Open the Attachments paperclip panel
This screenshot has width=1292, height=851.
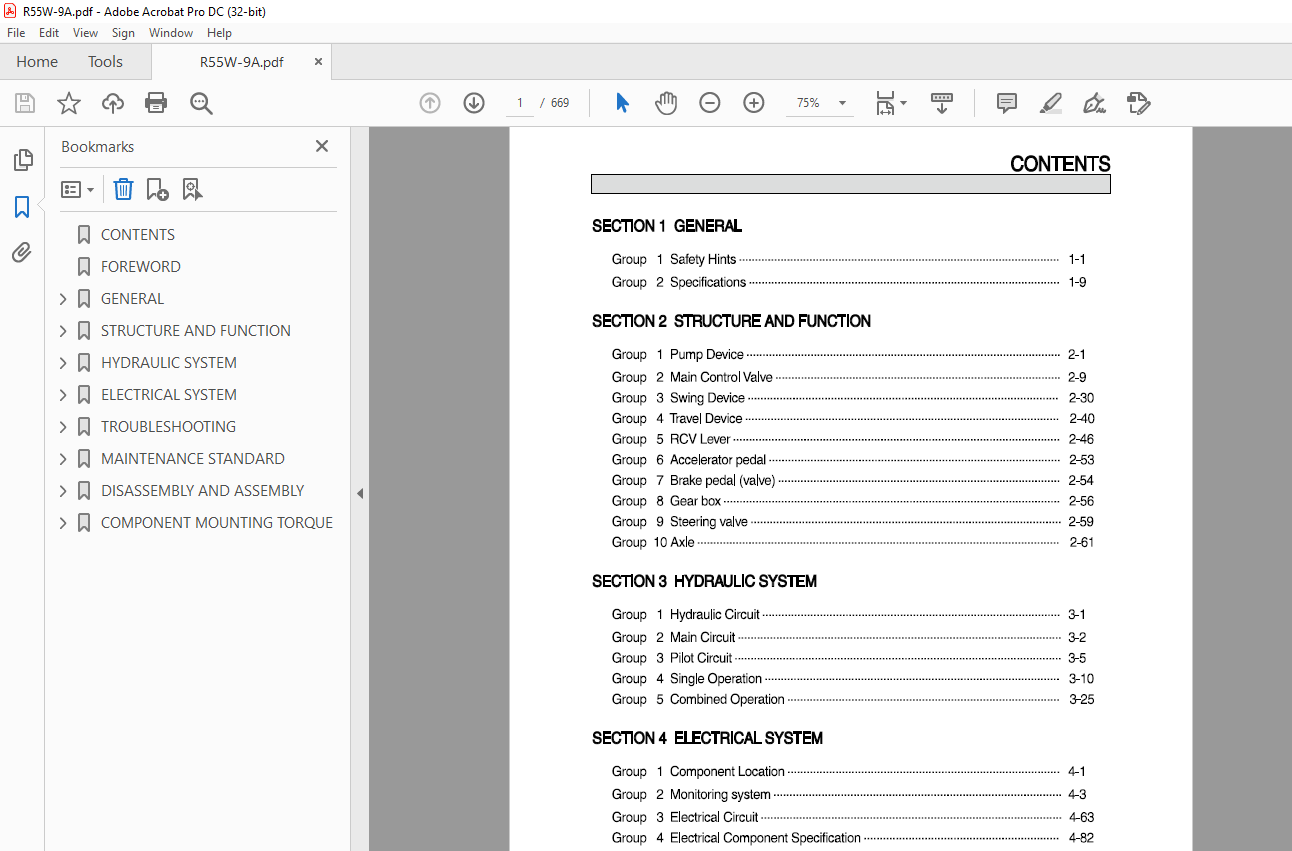coord(22,253)
